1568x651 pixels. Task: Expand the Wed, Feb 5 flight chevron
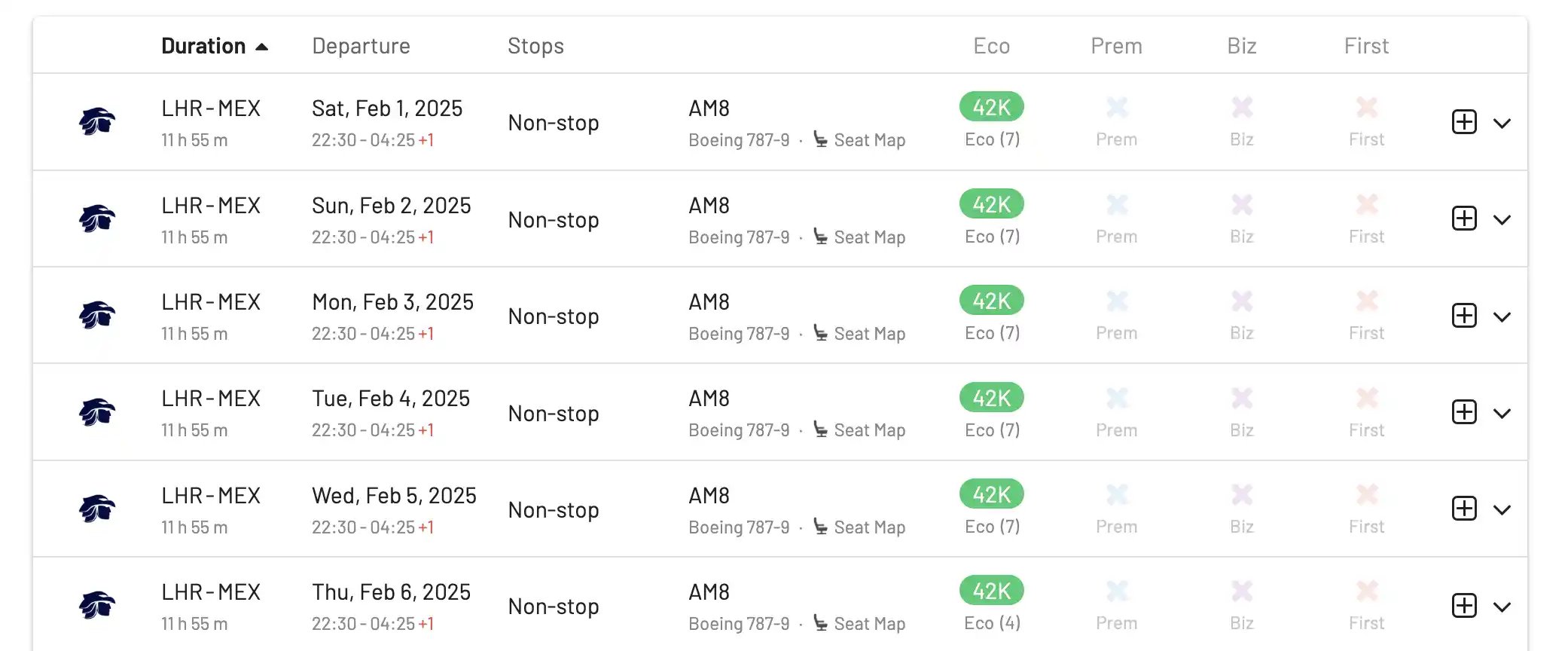1502,510
